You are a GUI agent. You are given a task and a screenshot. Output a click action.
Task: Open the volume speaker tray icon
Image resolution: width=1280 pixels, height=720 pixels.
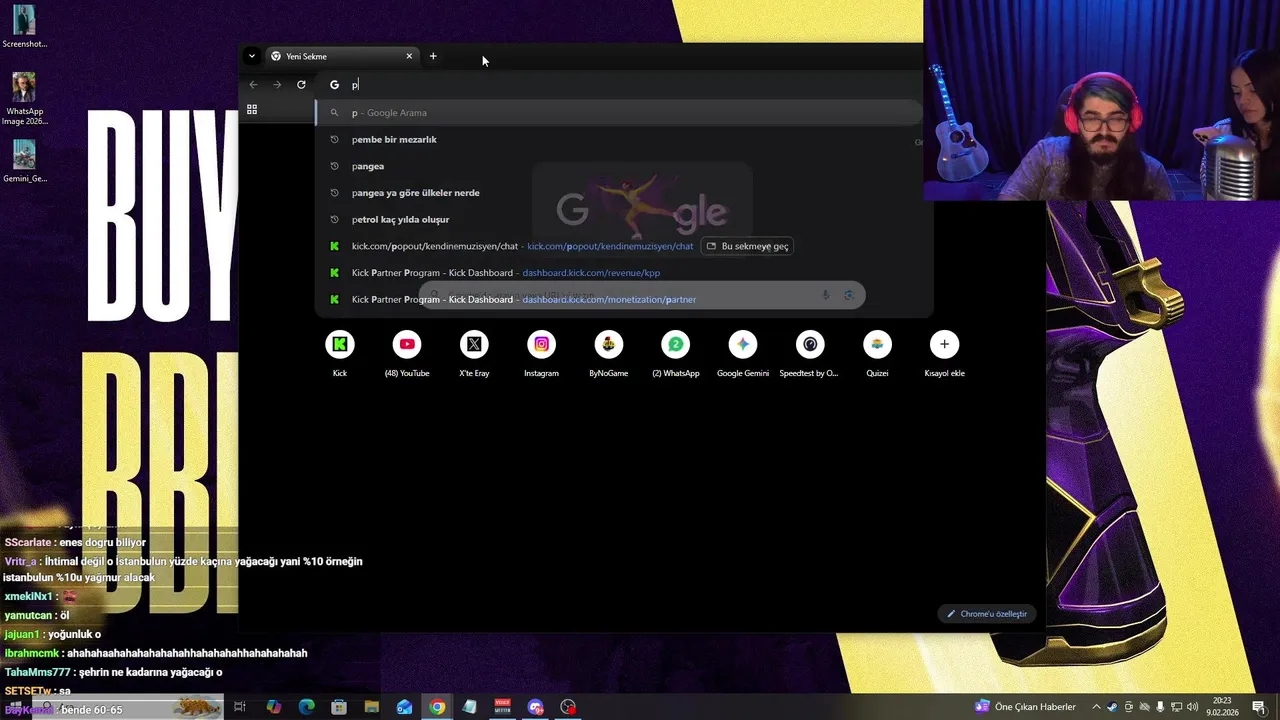click(1192, 707)
